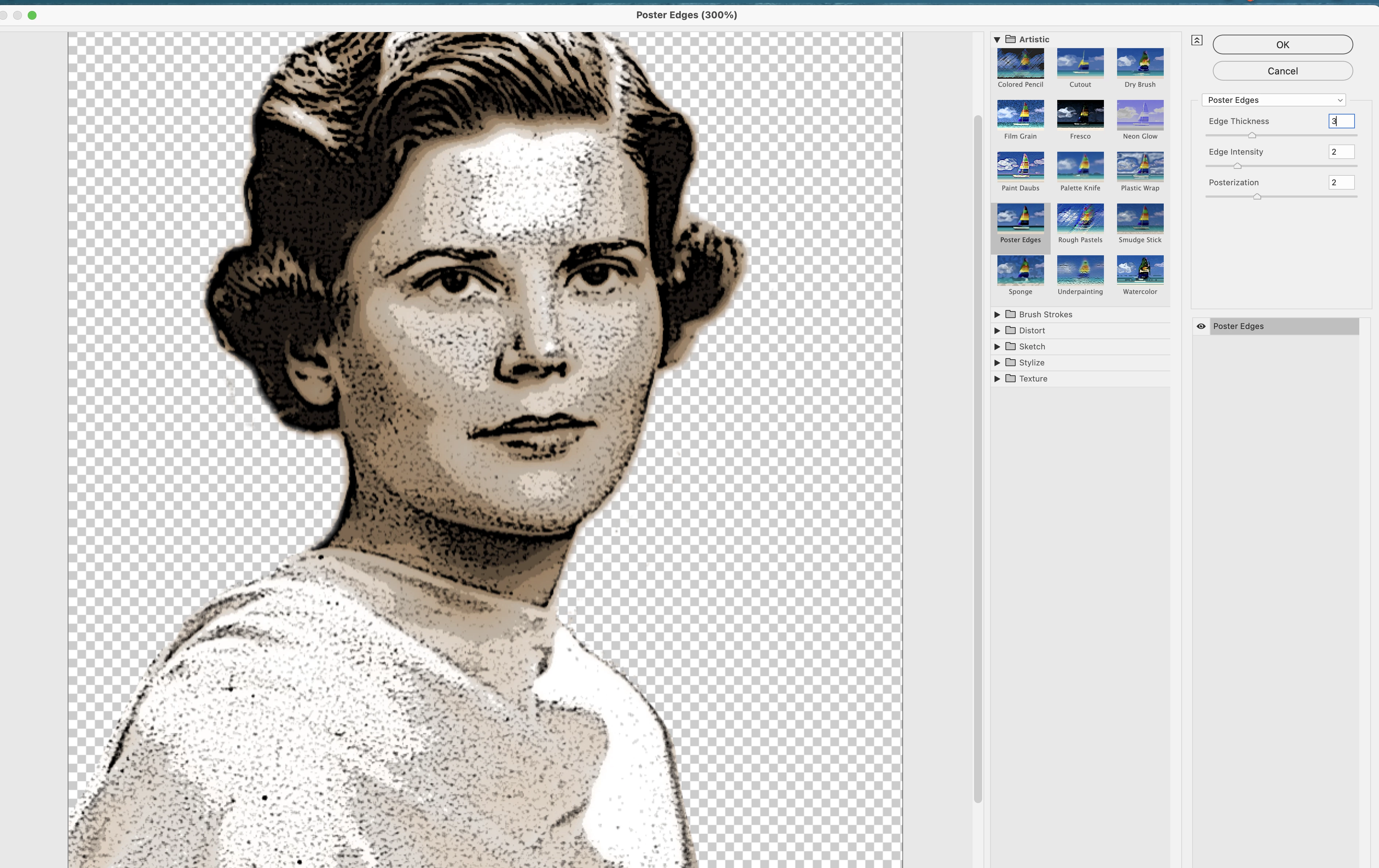Pick the Rough Pastels filter
The height and width of the screenshot is (868, 1379).
(1079, 219)
